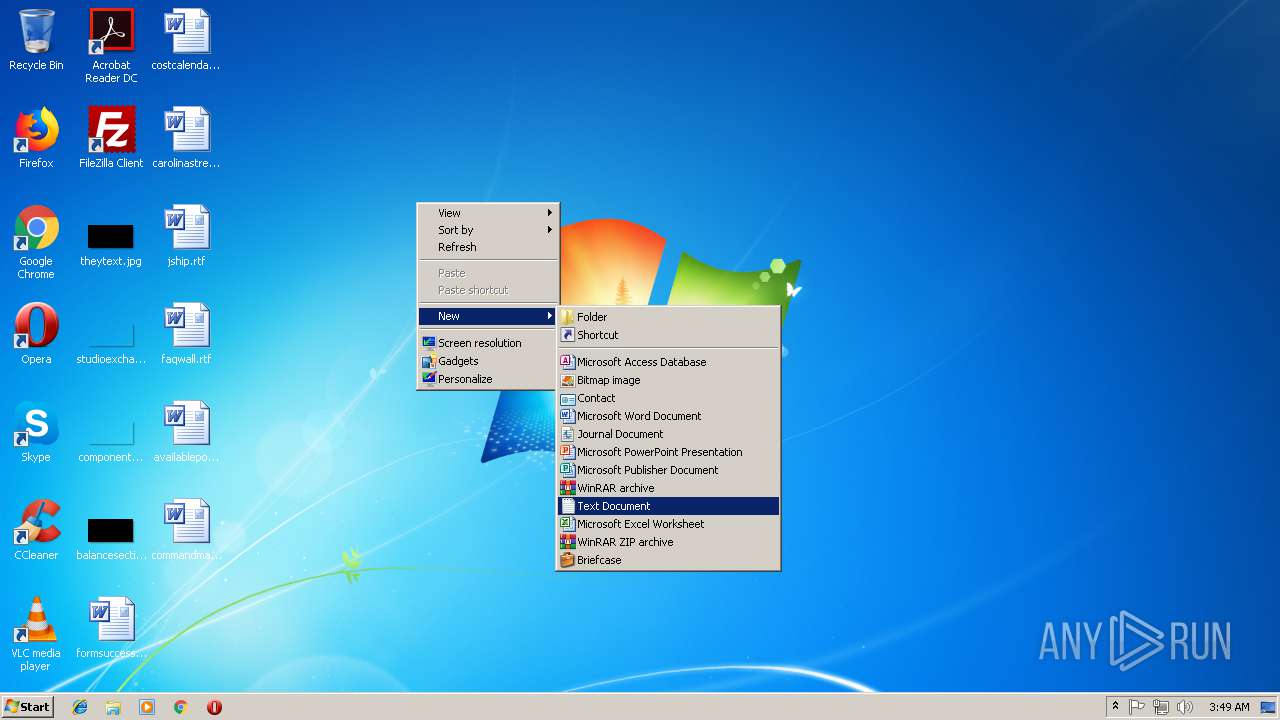1280x720 pixels.
Task: Open Action Center flag tray icon
Action: click(x=1137, y=707)
